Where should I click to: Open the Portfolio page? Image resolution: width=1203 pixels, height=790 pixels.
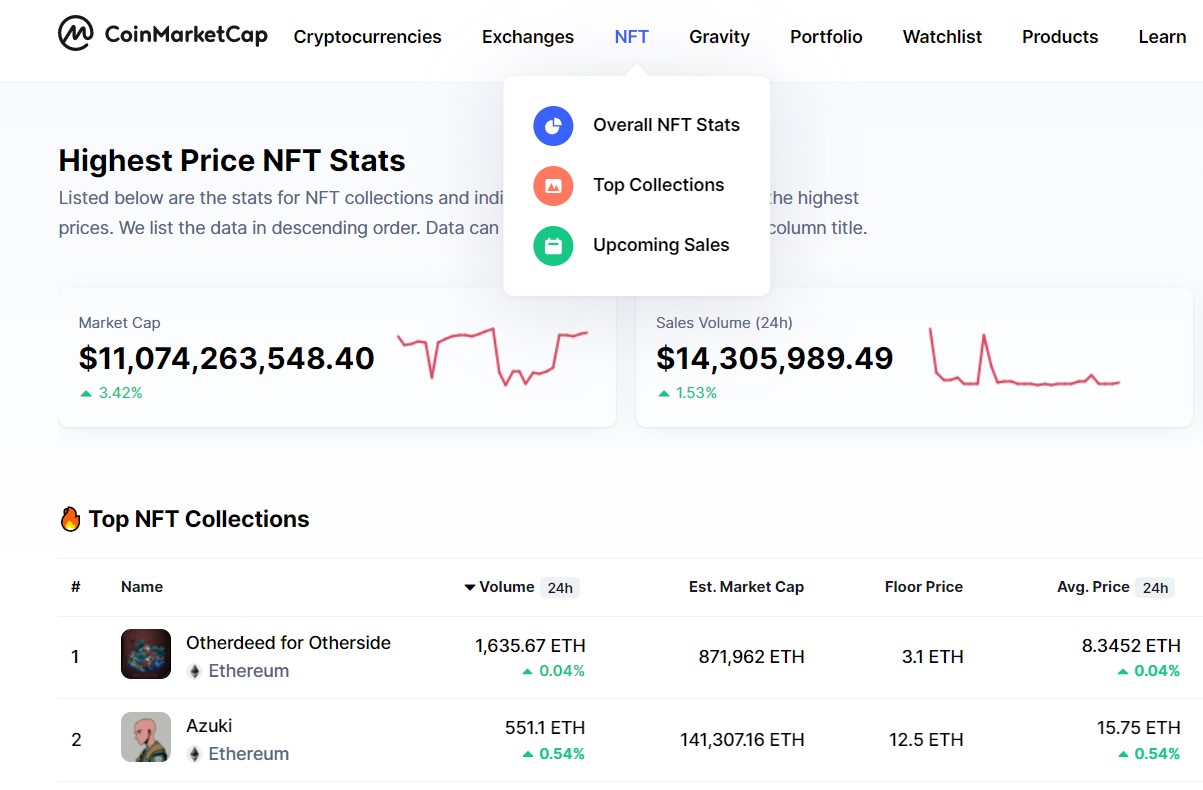coord(826,37)
